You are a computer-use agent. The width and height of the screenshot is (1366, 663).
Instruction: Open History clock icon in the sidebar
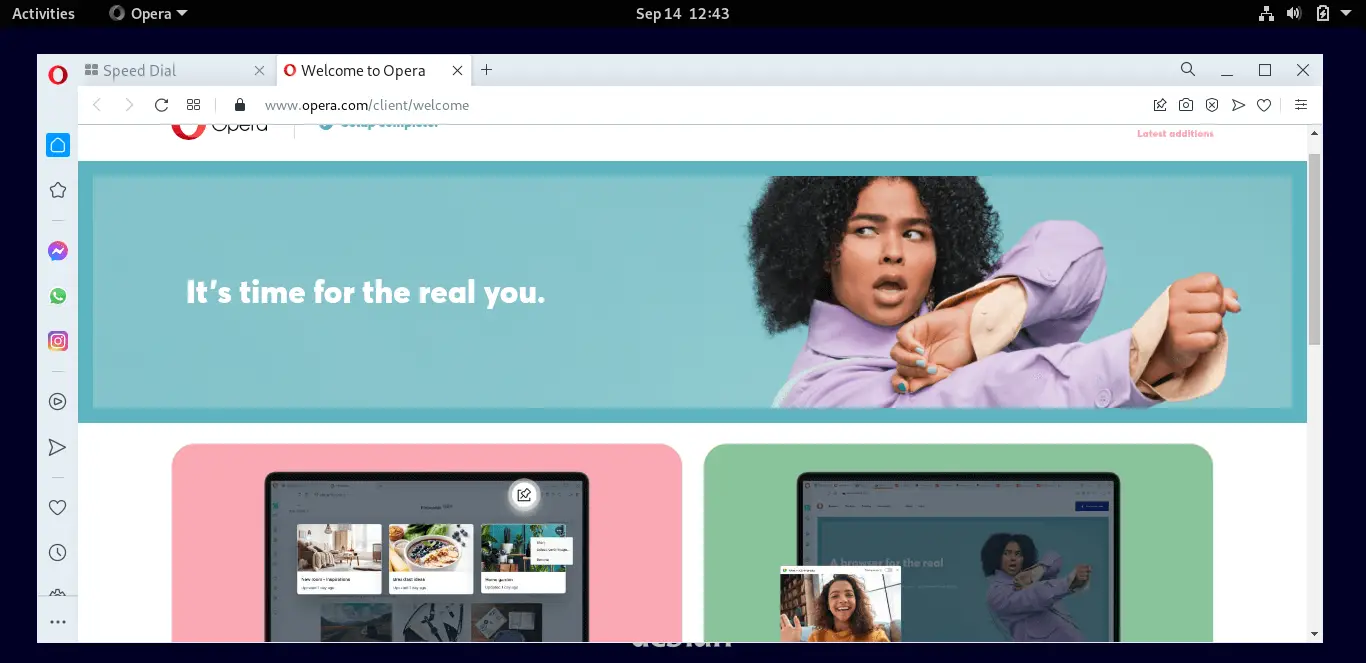(58, 552)
